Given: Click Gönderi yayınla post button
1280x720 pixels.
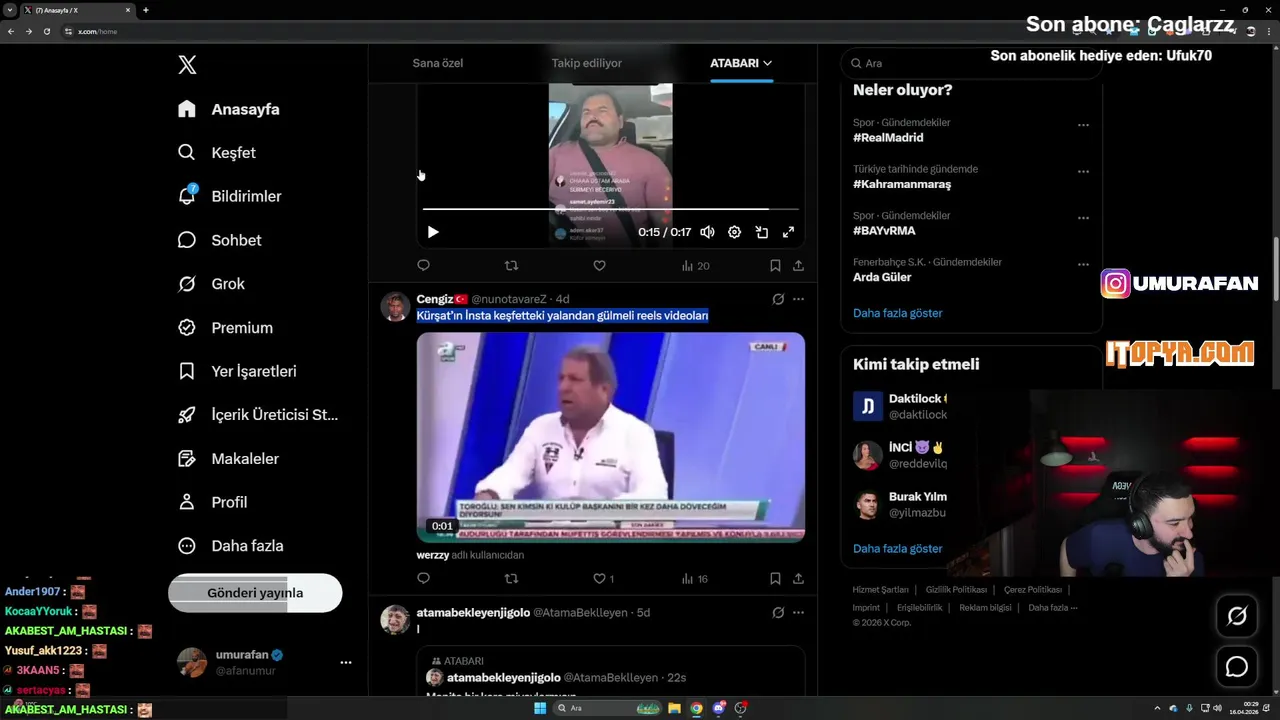Looking at the screenshot, I should pyautogui.click(x=255, y=592).
